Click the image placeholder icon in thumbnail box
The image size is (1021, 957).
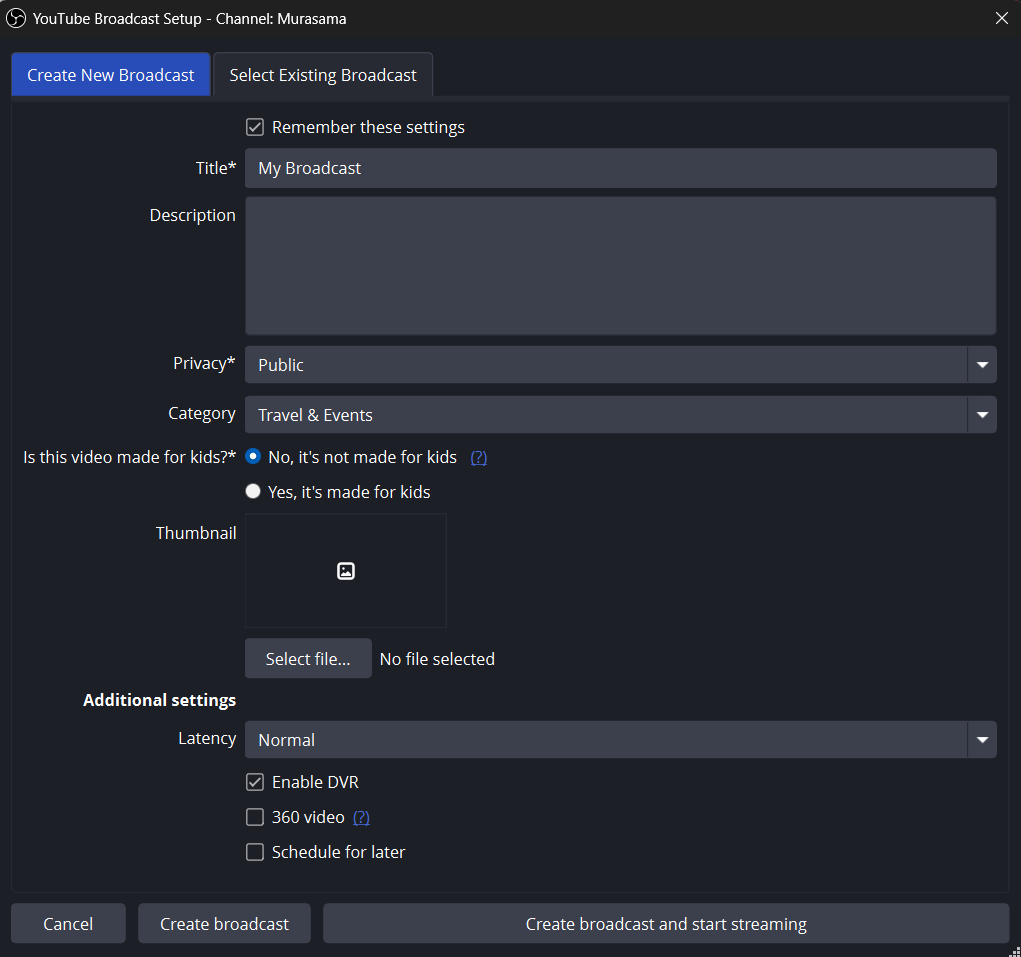(346, 571)
